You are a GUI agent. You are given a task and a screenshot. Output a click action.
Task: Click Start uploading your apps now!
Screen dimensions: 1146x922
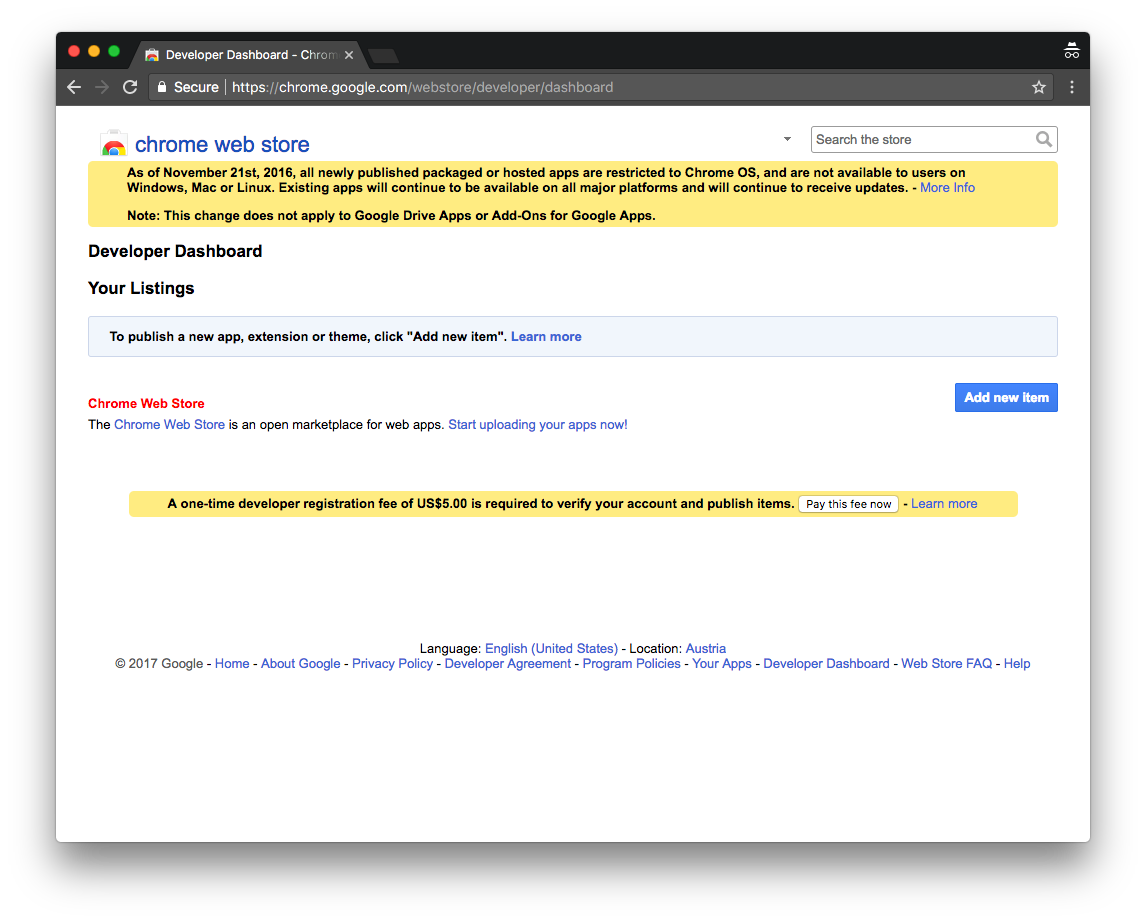click(x=538, y=424)
